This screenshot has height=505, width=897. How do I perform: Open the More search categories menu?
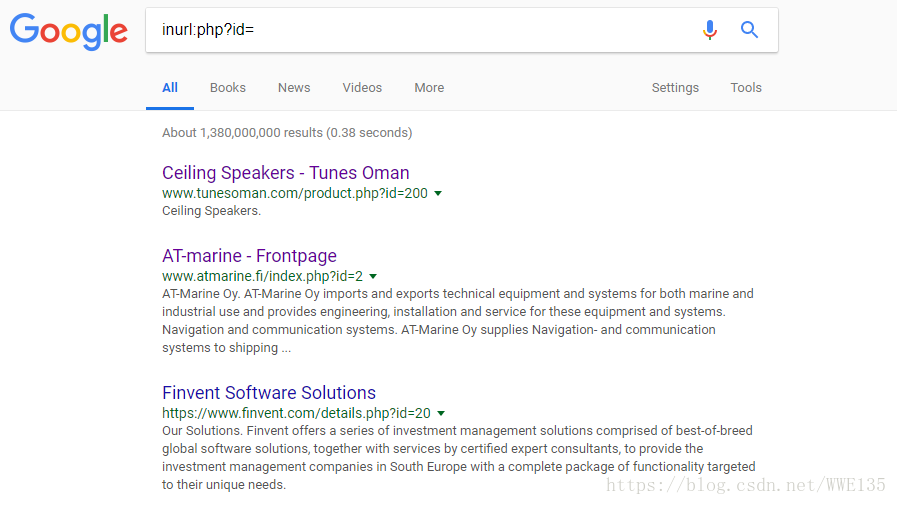(x=429, y=88)
